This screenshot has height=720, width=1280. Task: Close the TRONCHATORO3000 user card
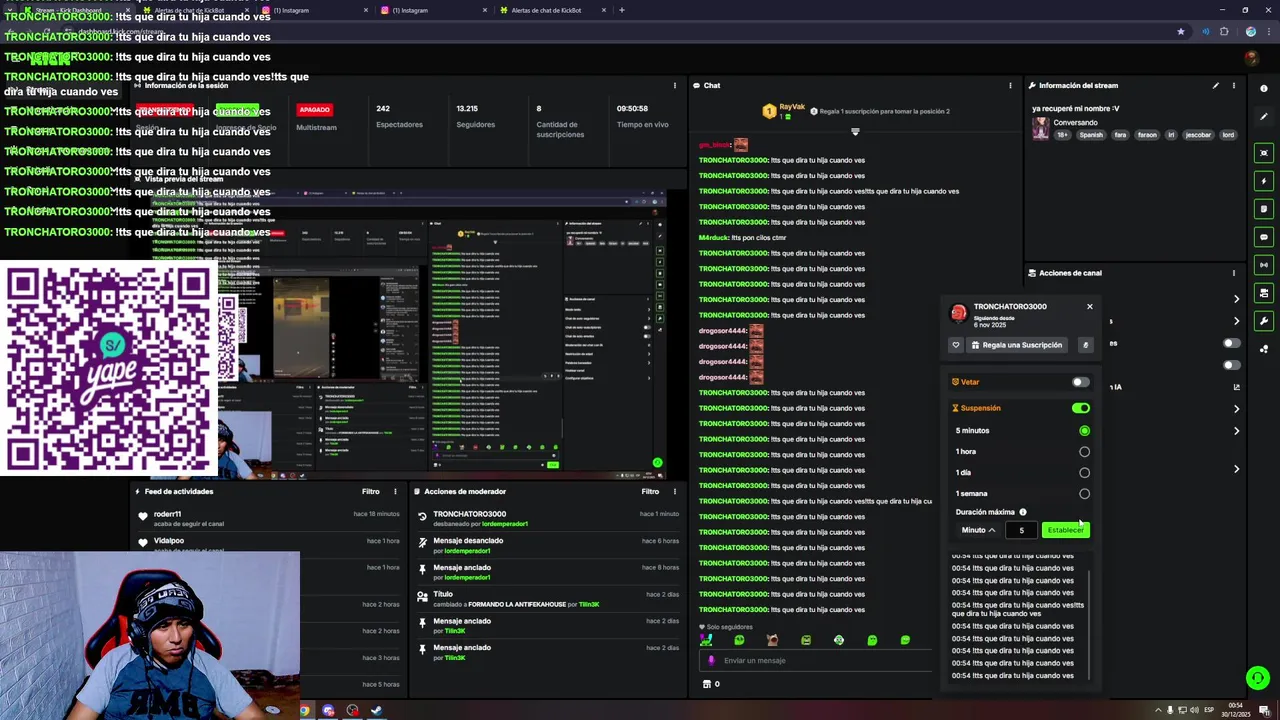click(1090, 307)
